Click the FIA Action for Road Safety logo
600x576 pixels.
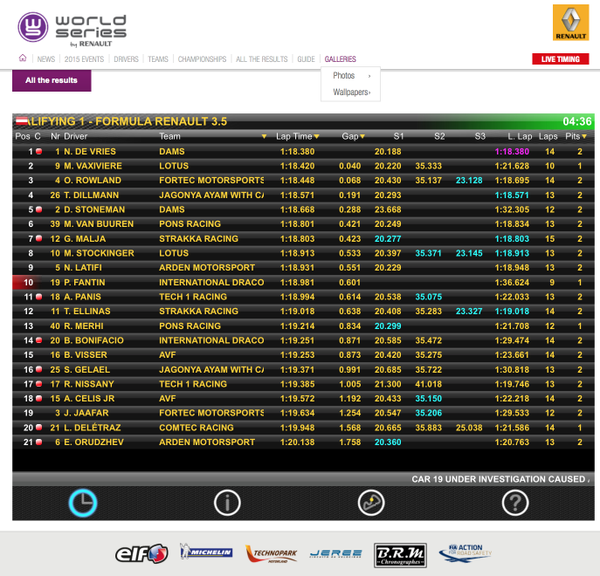465,553
